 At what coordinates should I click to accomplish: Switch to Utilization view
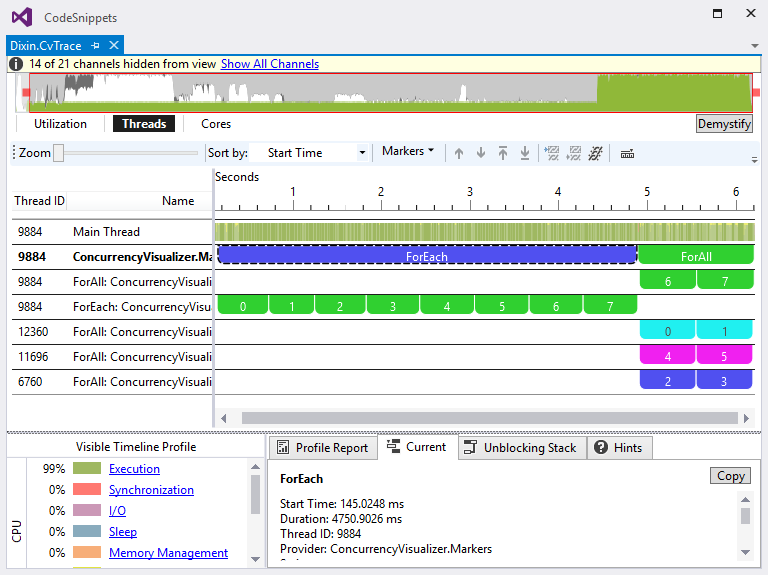coord(60,124)
